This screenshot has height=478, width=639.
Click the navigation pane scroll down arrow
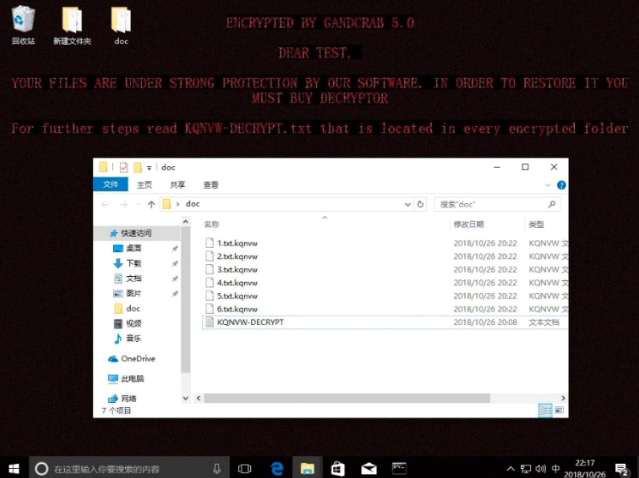click(185, 398)
